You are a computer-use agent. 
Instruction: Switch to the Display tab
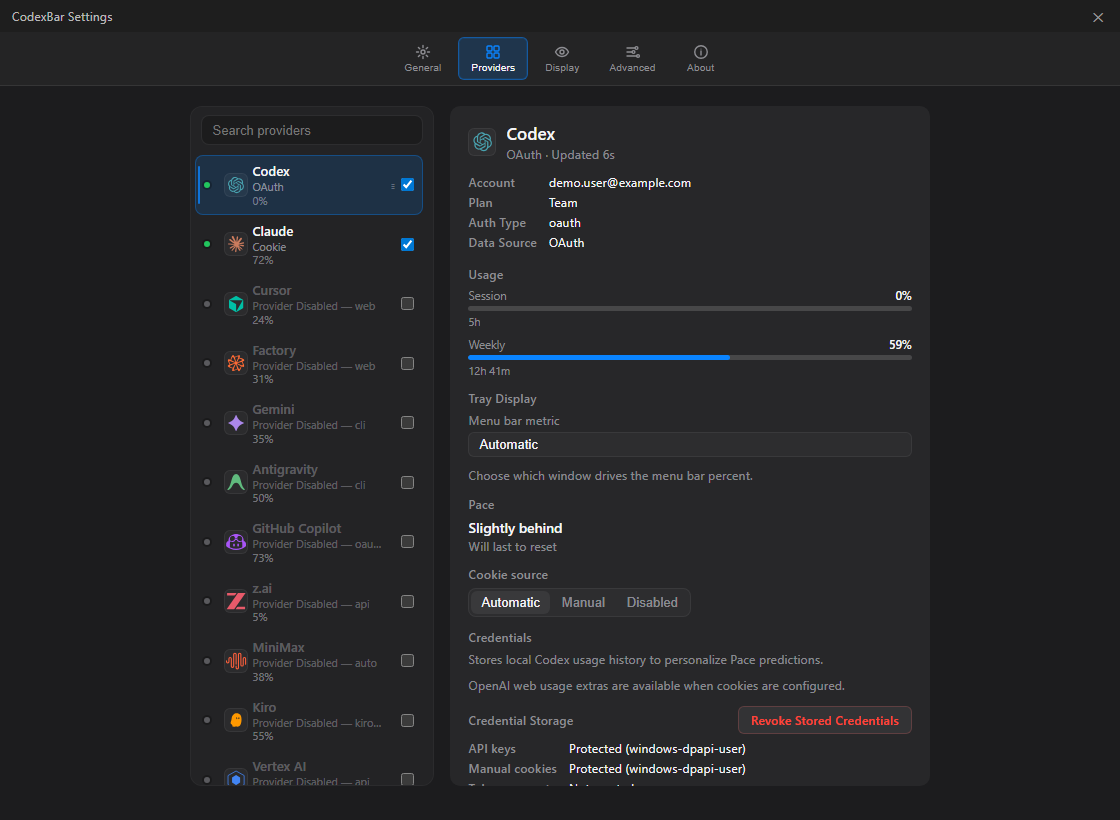tap(562, 59)
